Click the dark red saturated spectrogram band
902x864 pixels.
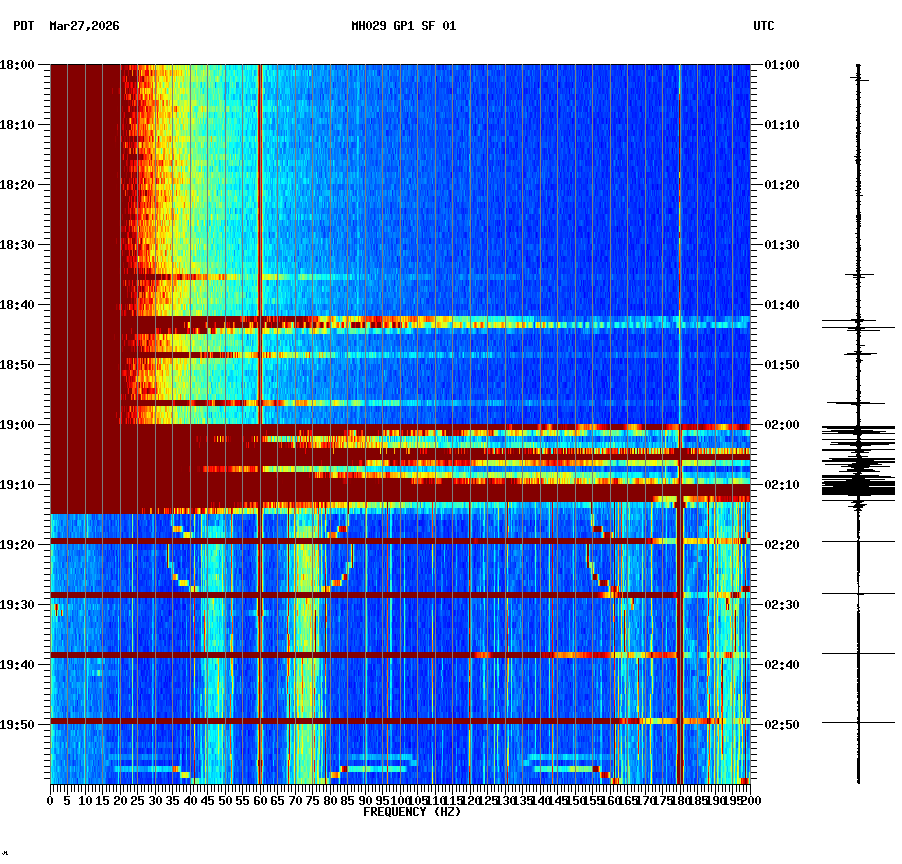tap(85, 250)
